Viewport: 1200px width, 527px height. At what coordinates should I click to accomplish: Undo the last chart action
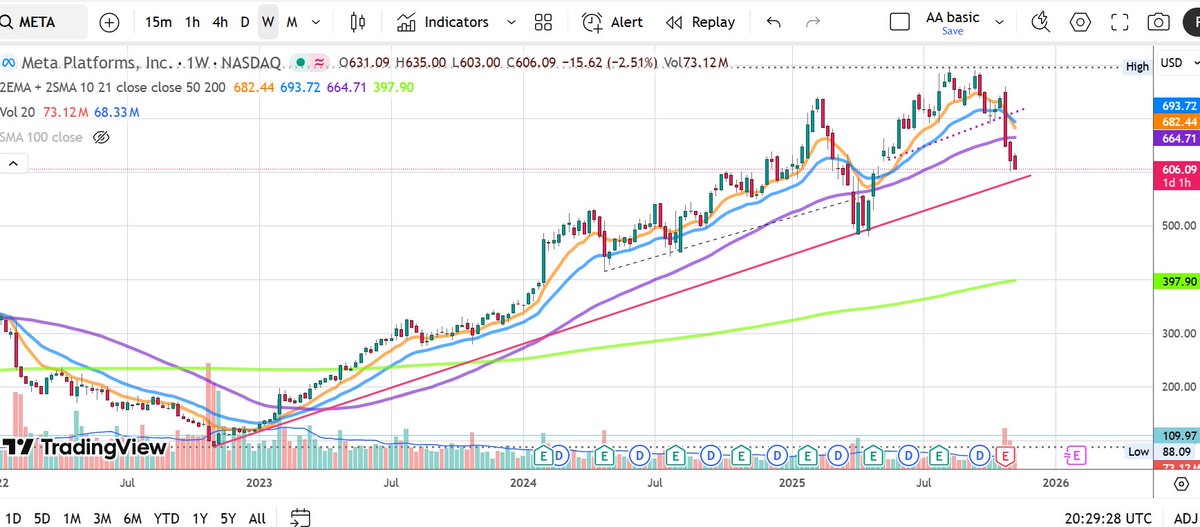click(773, 22)
